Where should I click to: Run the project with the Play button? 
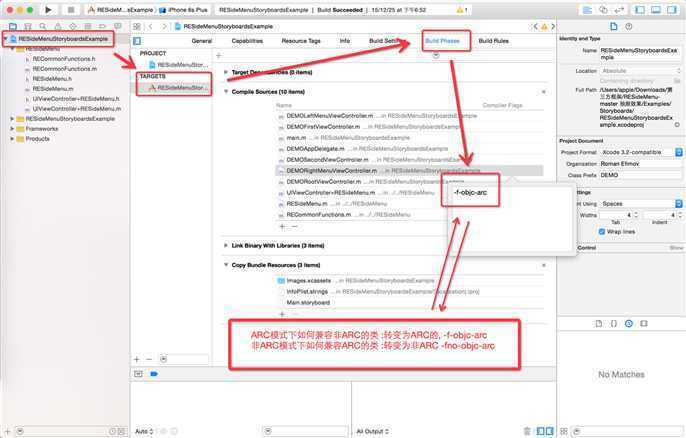(x=48, y=10)
